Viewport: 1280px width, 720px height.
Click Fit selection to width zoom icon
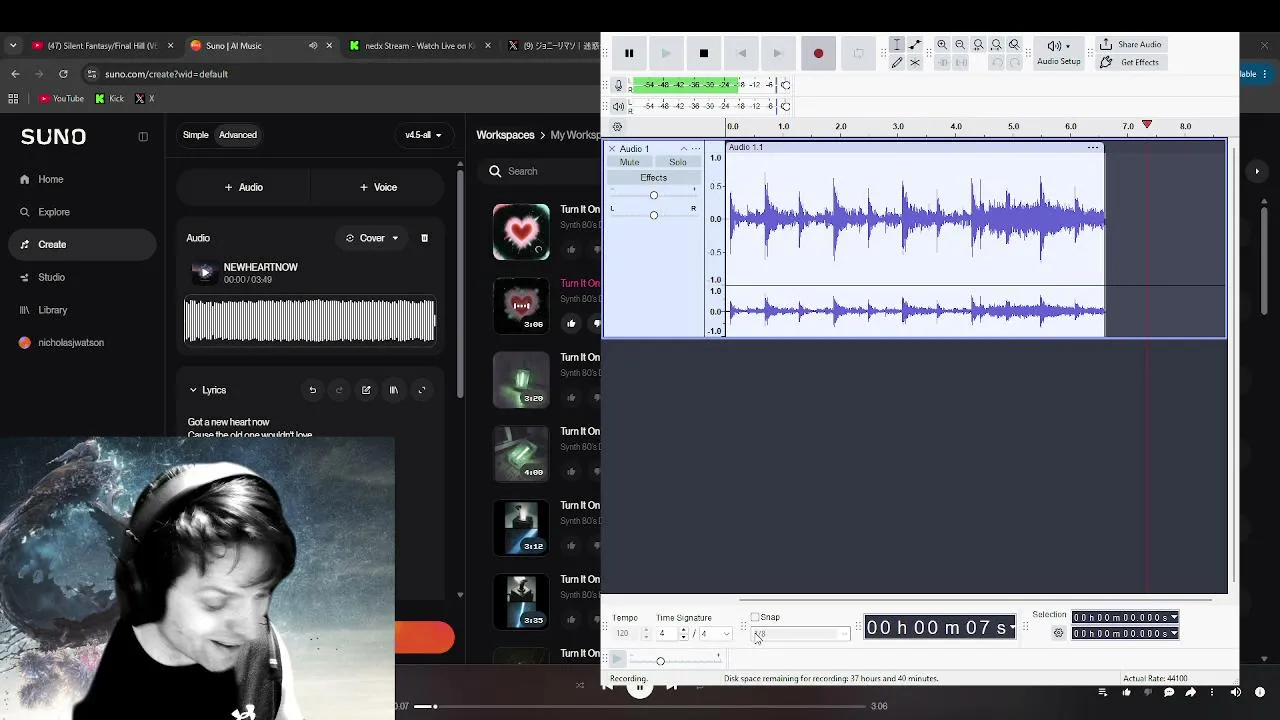point(978,45)
